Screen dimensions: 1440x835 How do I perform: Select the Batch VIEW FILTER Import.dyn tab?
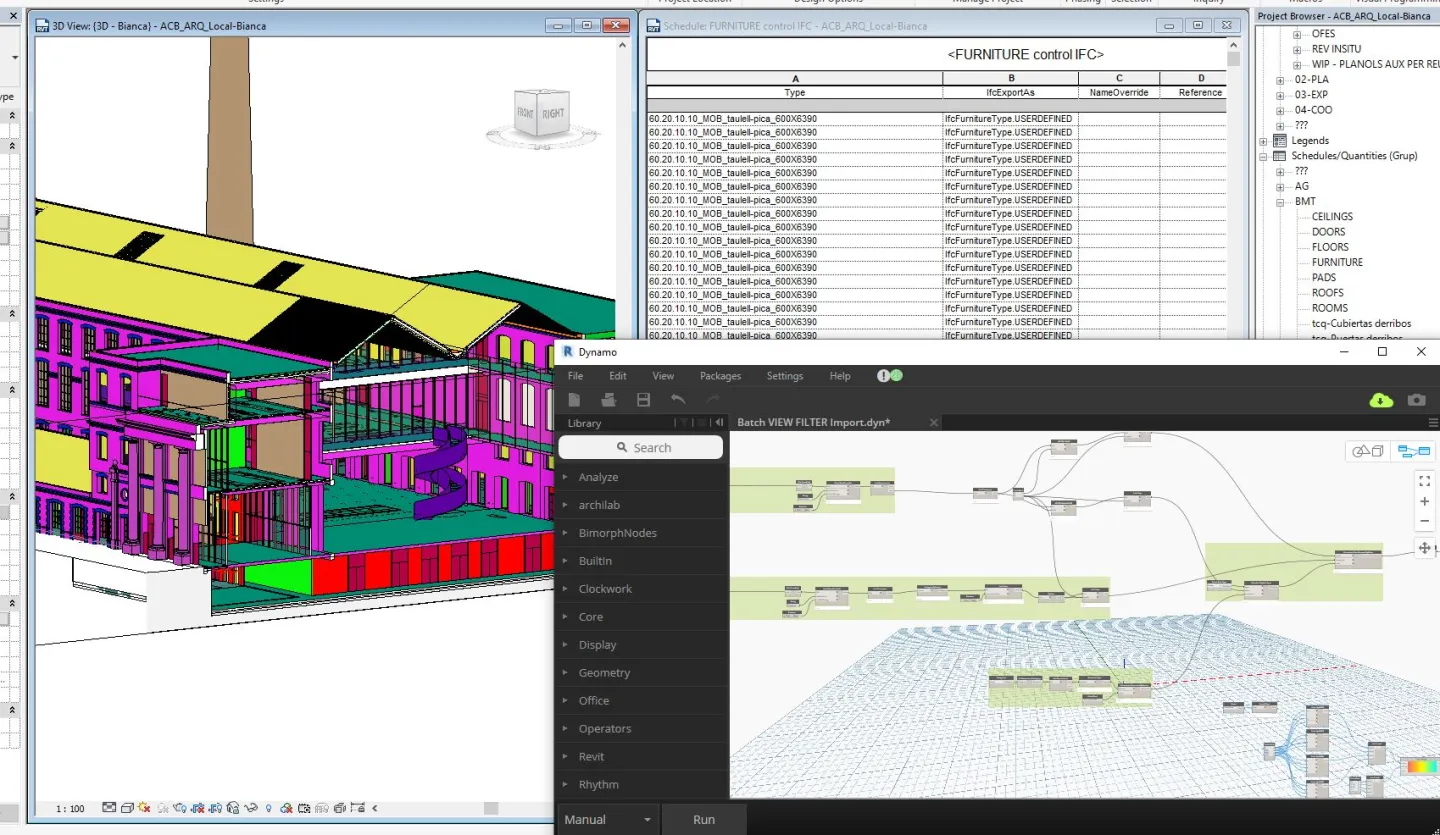point(813,422)
